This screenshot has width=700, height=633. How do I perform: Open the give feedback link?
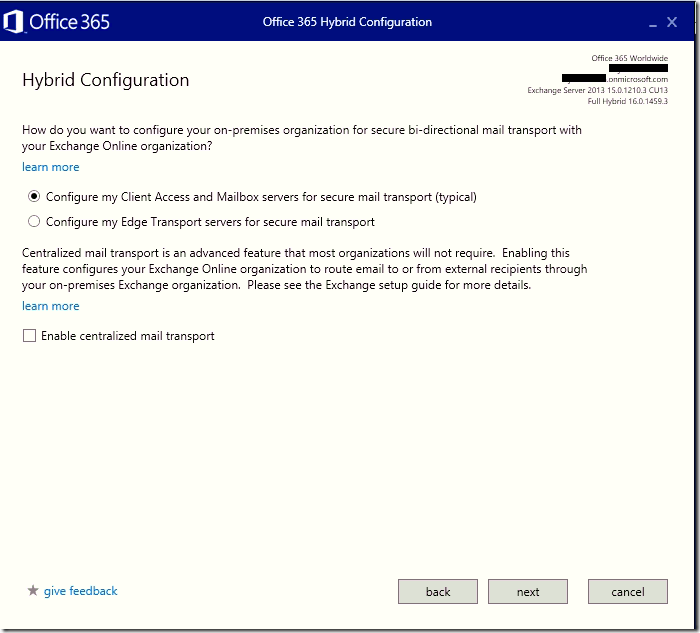[x=80, y=591]
